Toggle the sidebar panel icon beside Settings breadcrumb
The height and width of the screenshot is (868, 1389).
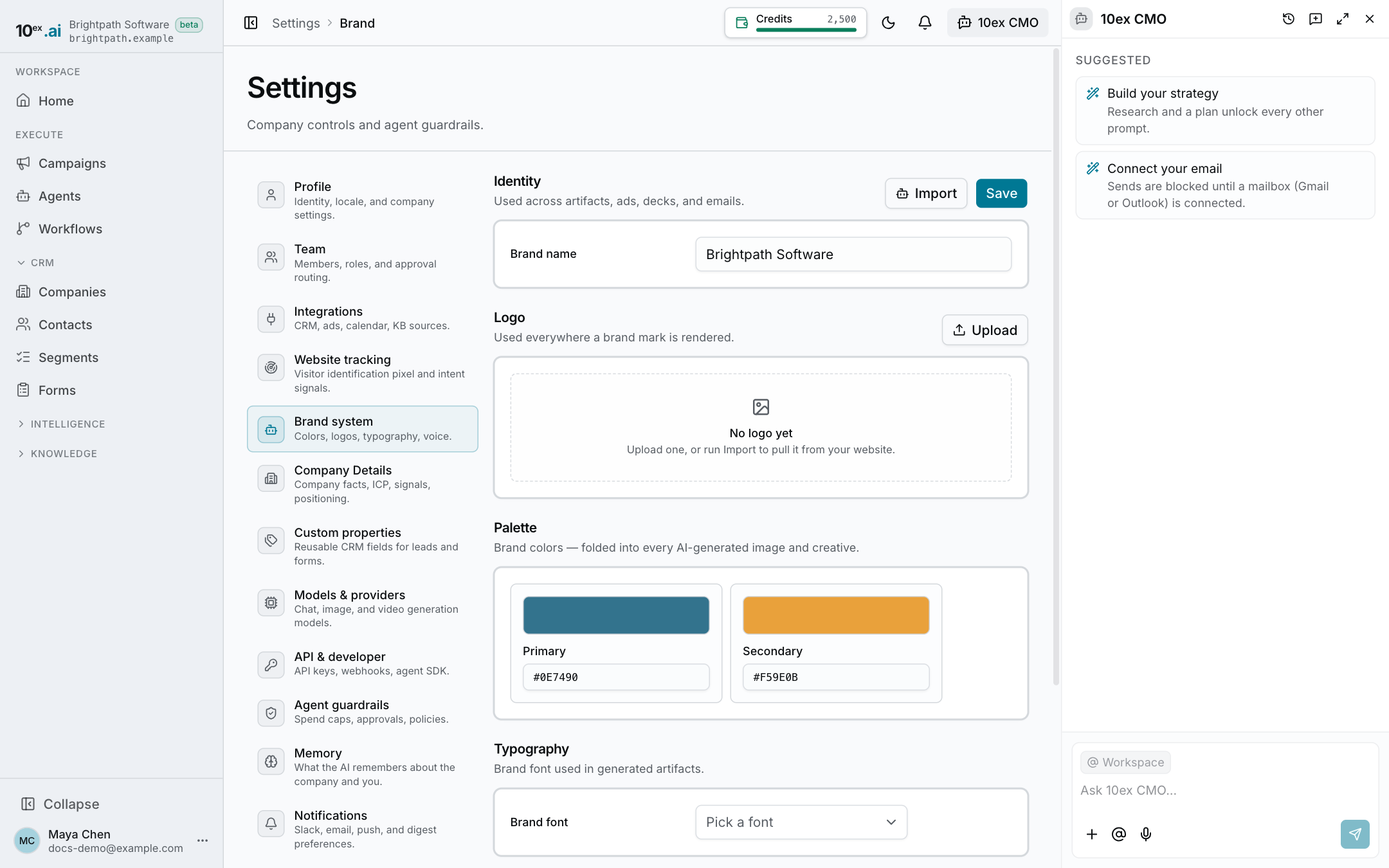coord(251,23)
